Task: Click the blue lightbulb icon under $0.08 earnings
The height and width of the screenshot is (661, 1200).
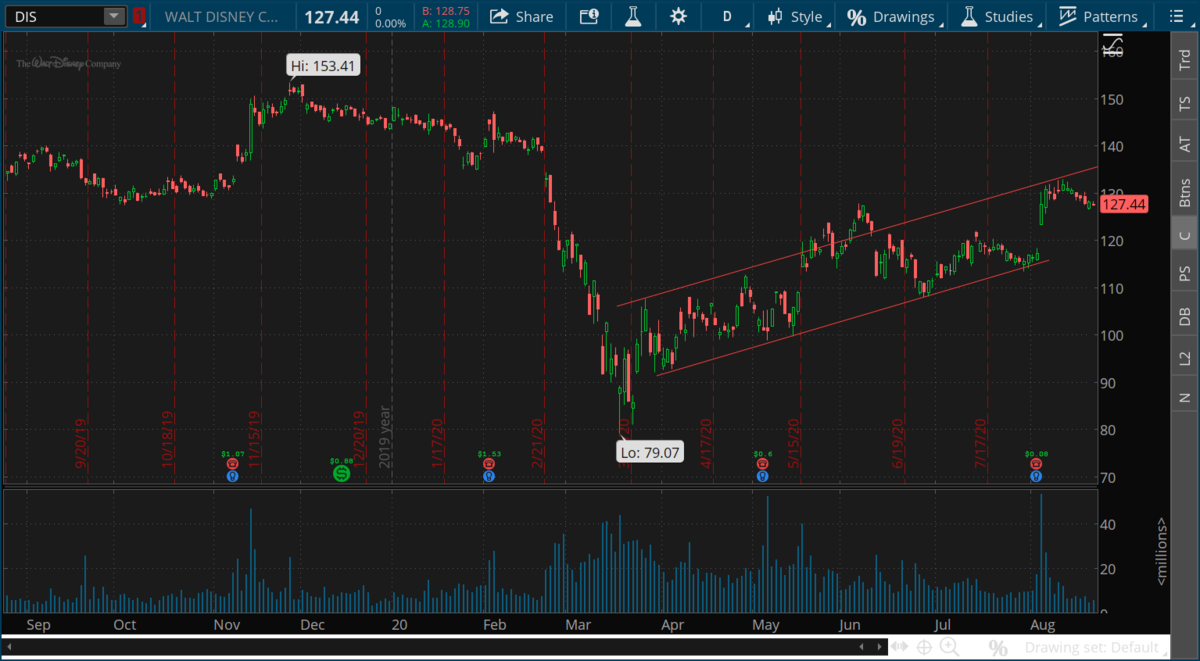Action: click(1035, 476)
